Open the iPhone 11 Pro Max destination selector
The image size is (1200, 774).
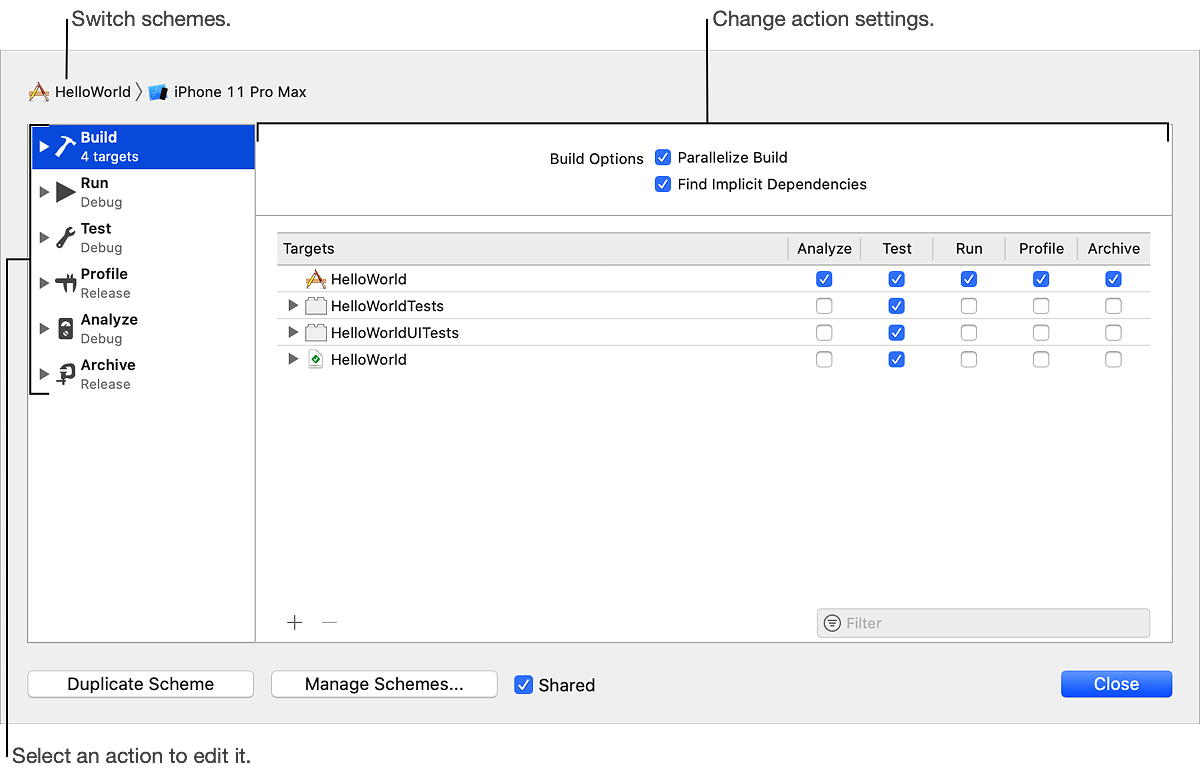(227, 92)
